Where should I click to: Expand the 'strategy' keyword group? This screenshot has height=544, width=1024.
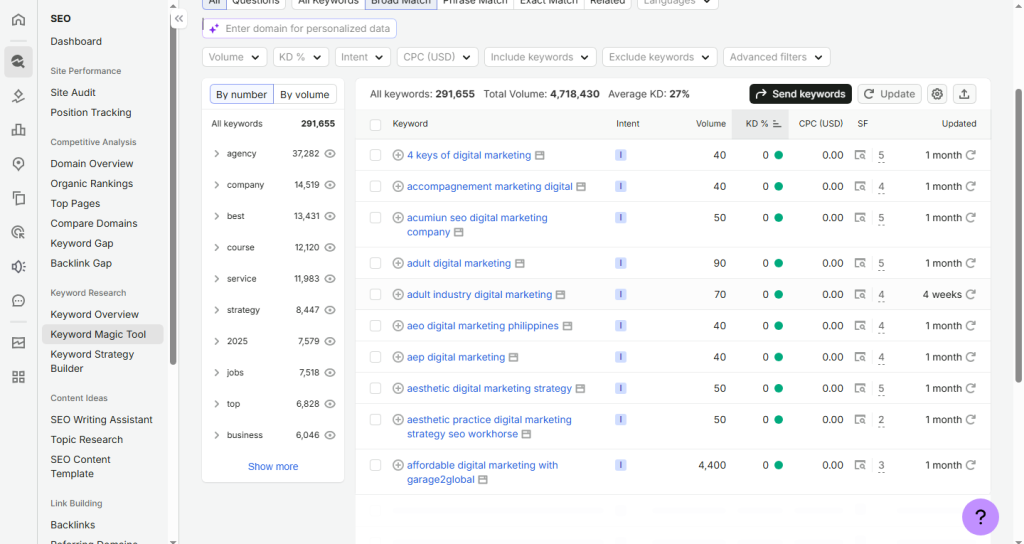[216, 310]
